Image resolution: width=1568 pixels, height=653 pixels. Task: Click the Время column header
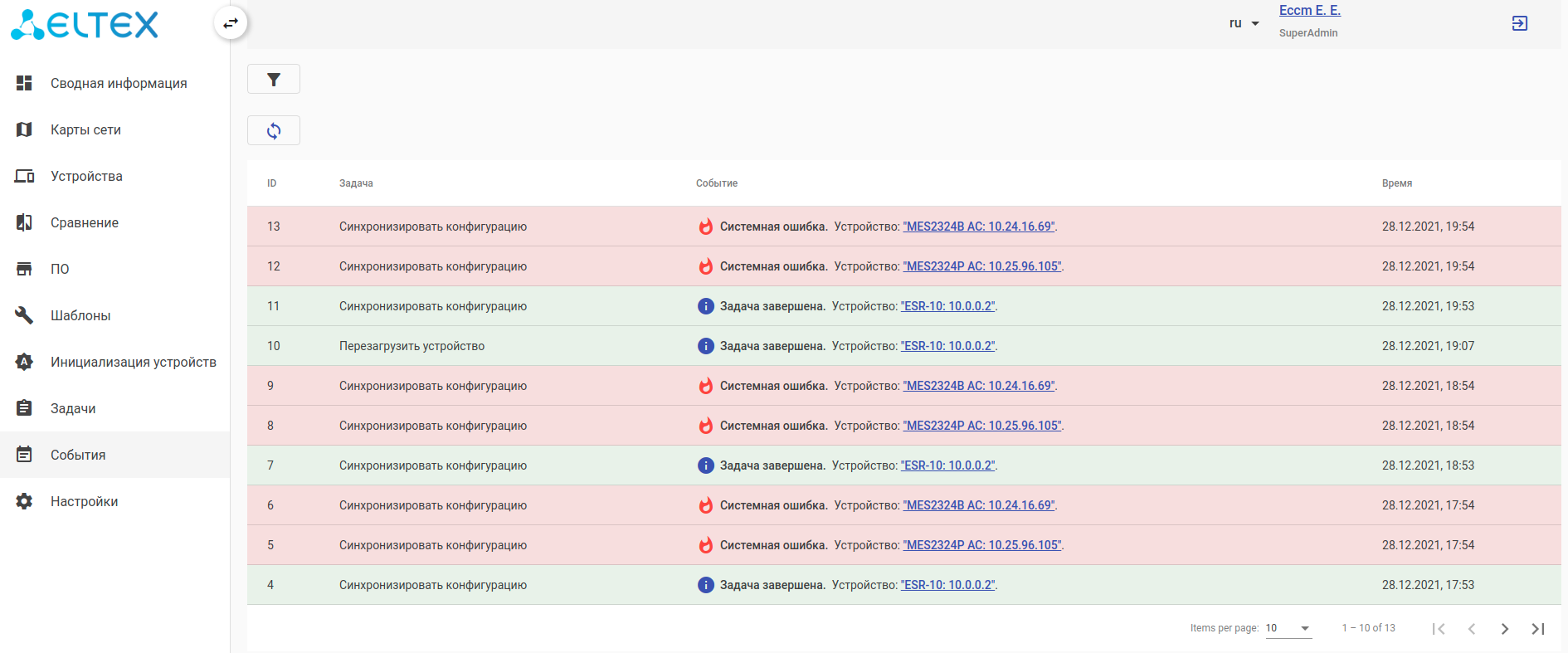click(1397, 183)
